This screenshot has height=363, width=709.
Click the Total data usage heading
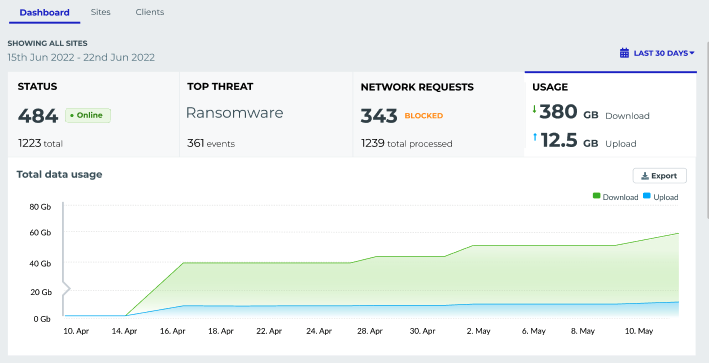pos(59,174)
